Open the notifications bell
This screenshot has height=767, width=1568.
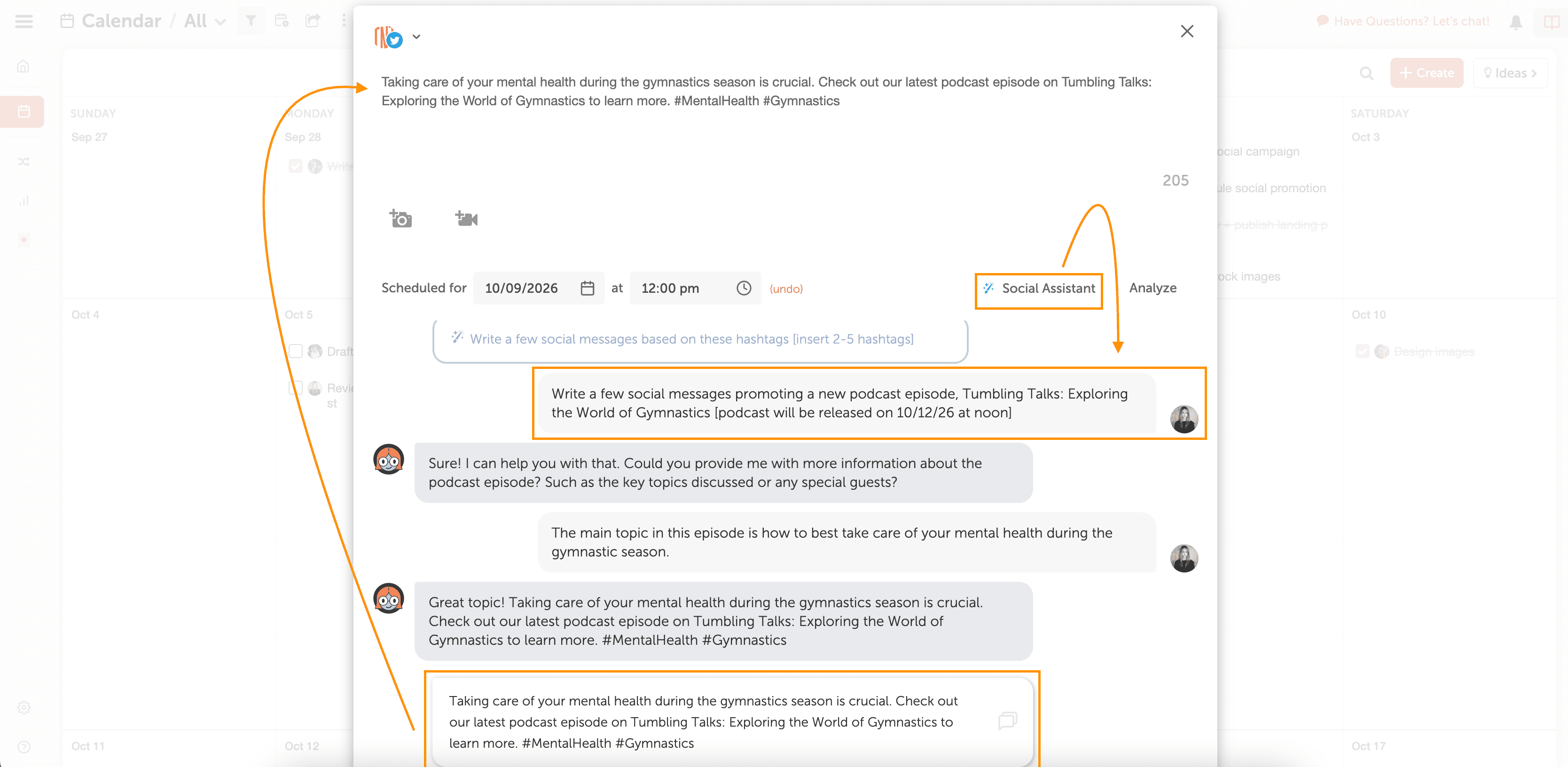(x=1516, y=22)
